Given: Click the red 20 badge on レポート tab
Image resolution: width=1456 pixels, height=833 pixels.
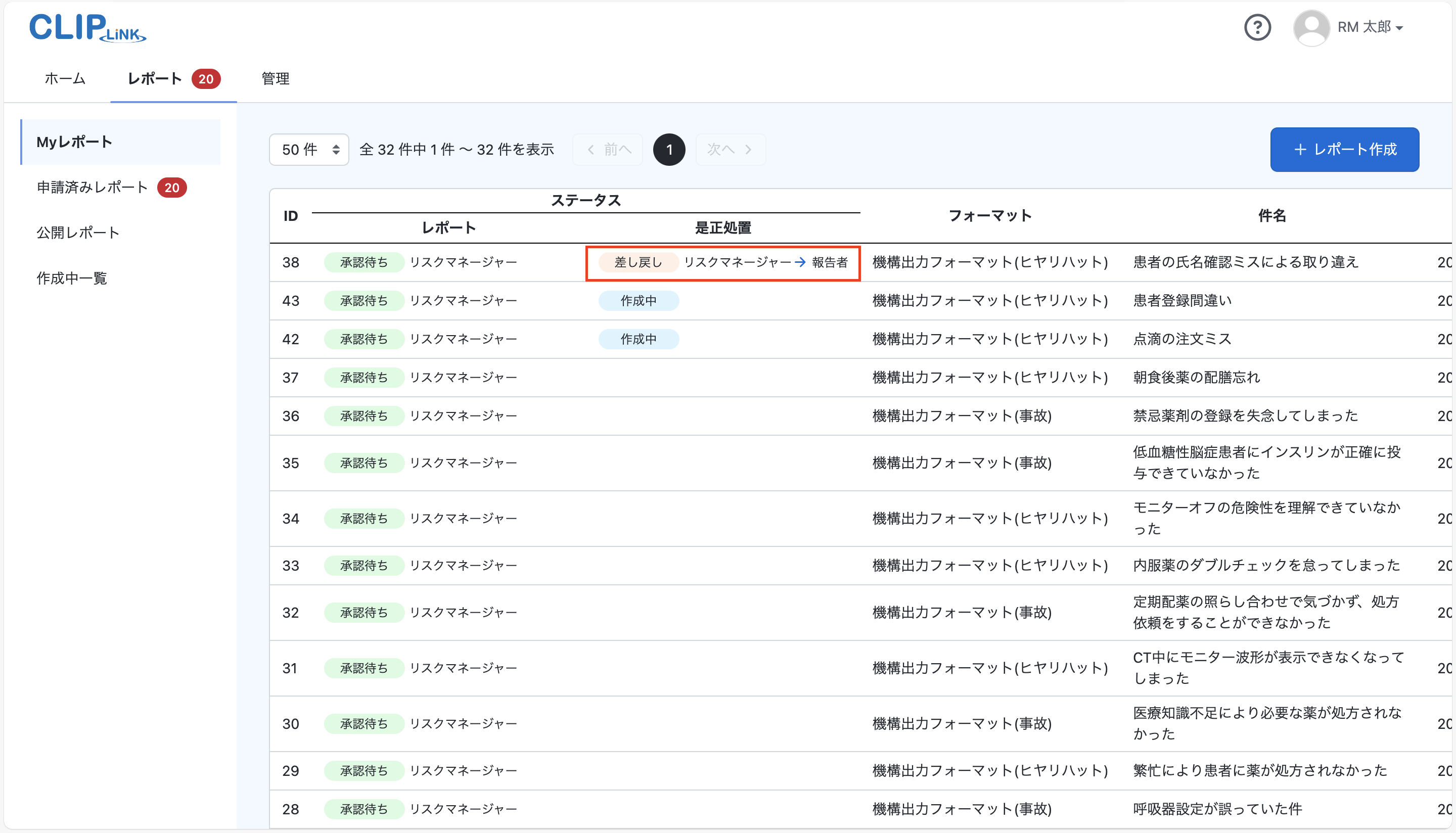Looking at the screenshot, I should tap(206, 79).
